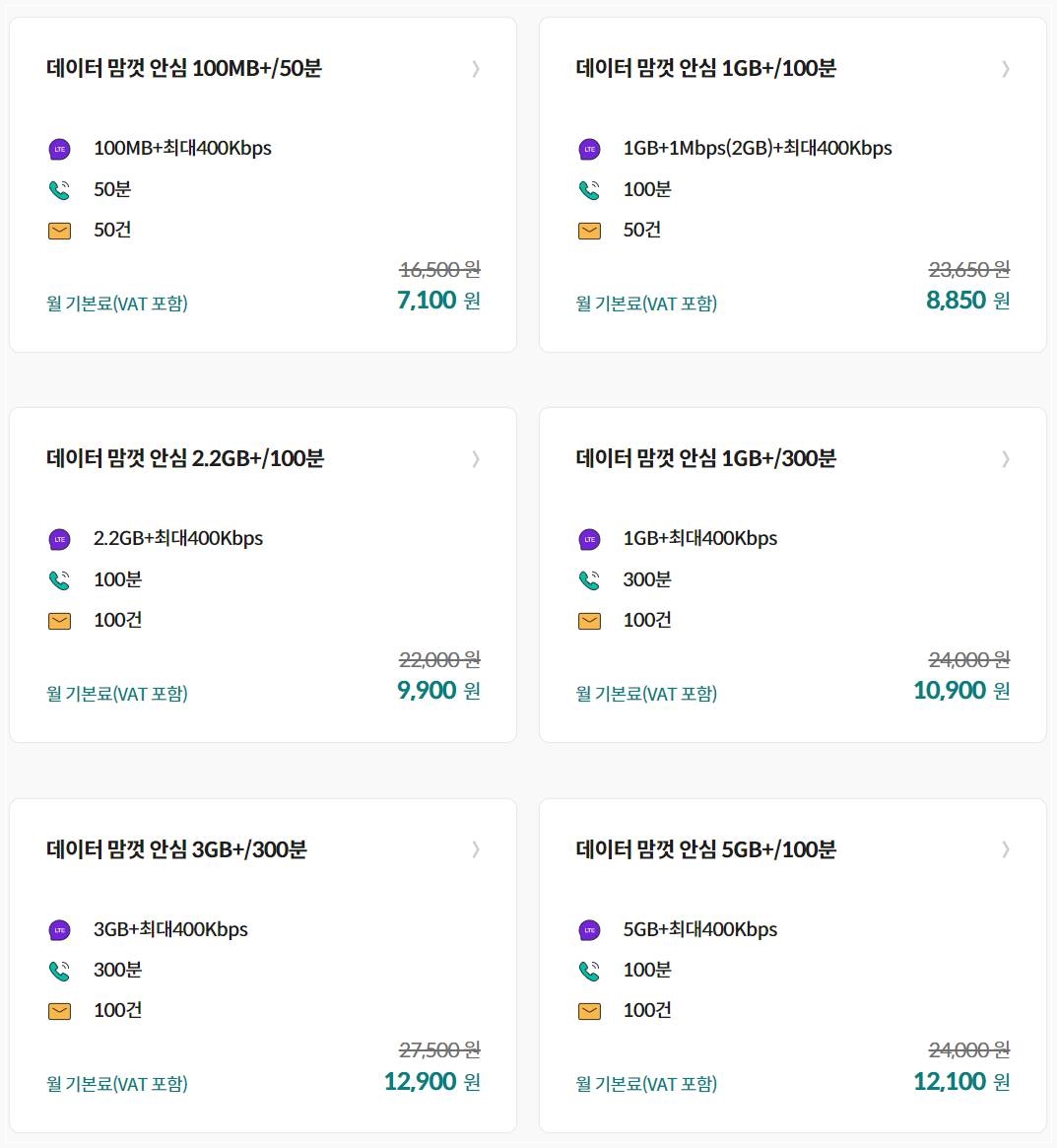Click message envelope icon in 2.2GB+/100분 plan
The height and width of the screenshot is (1148, 1057).
coord(59,621)
